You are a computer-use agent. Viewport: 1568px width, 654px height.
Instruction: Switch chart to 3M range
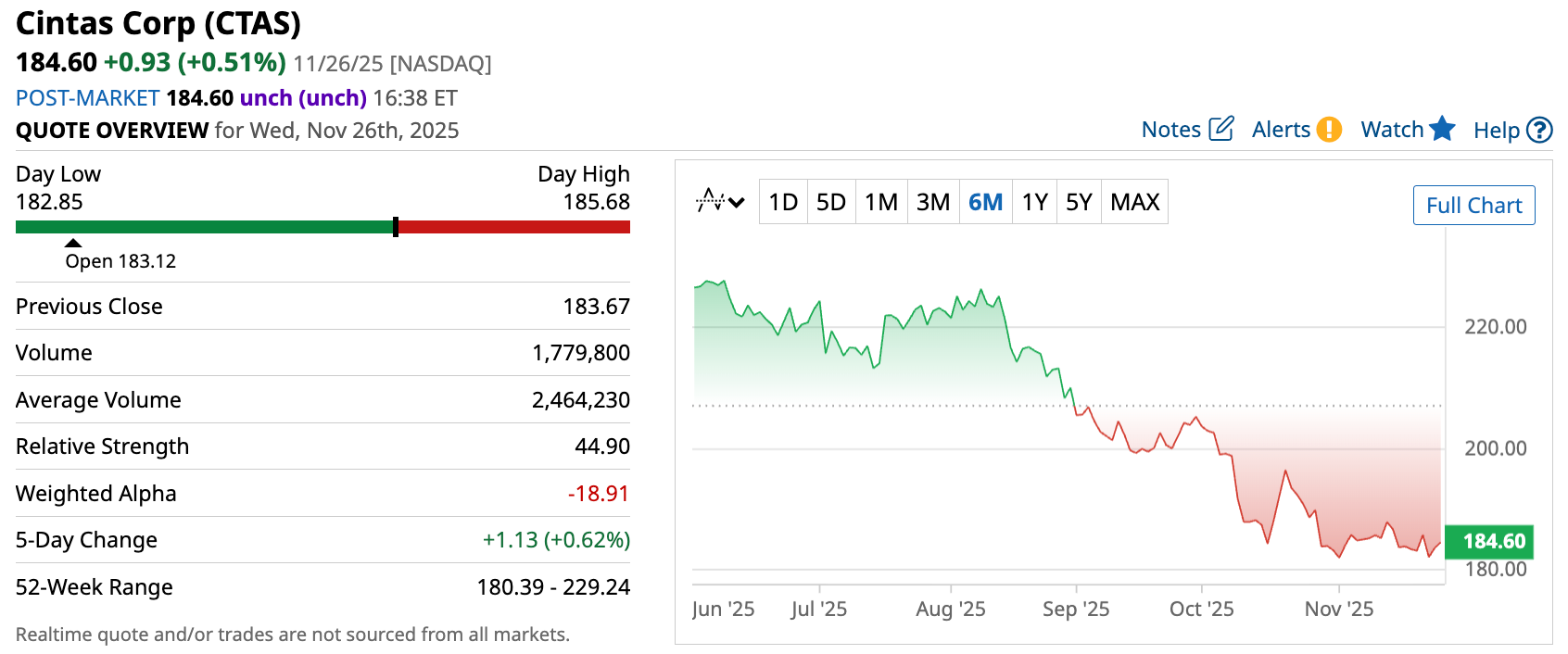933,202
